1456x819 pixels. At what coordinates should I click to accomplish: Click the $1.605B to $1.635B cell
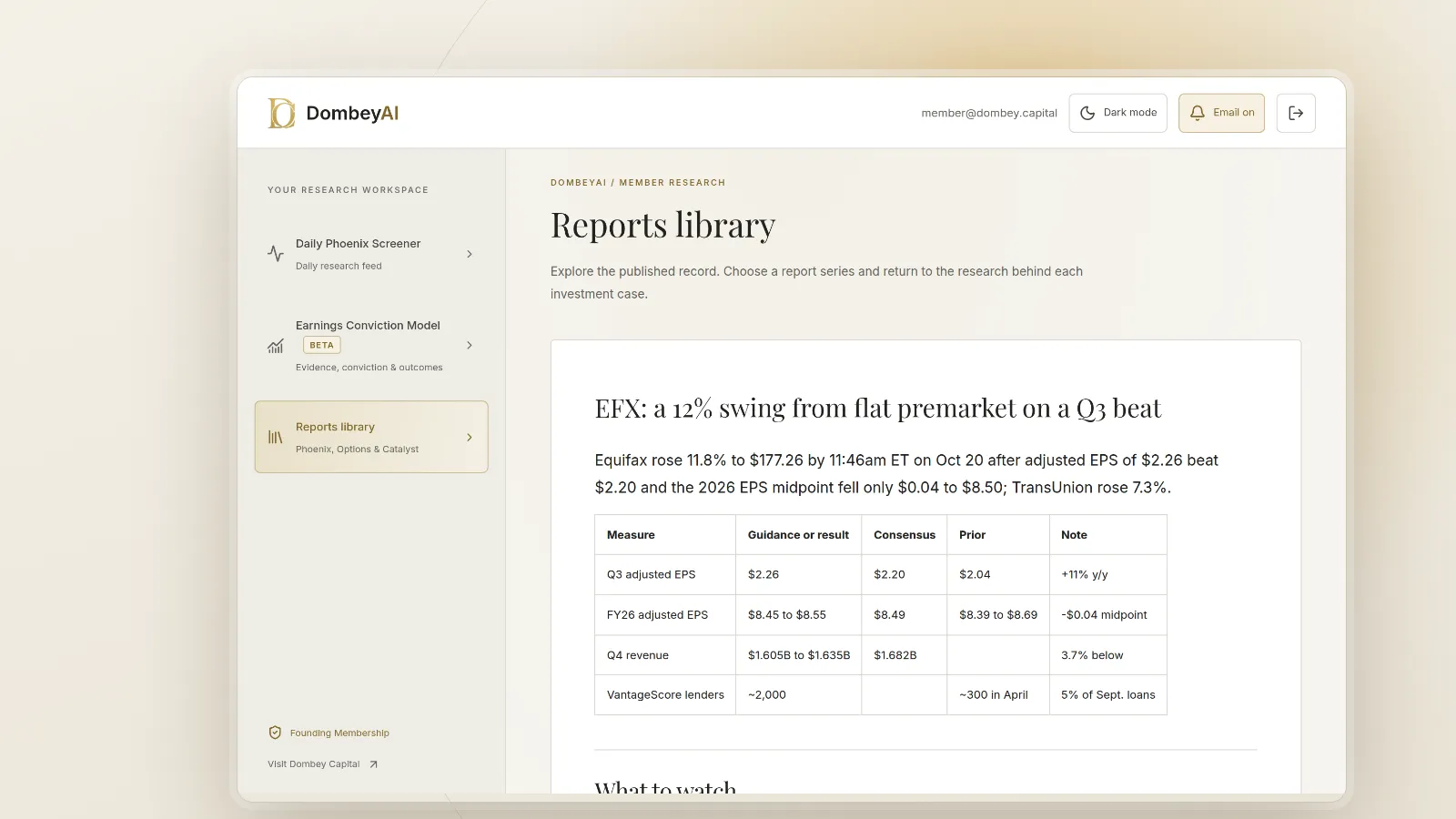[x=799, y=655]
